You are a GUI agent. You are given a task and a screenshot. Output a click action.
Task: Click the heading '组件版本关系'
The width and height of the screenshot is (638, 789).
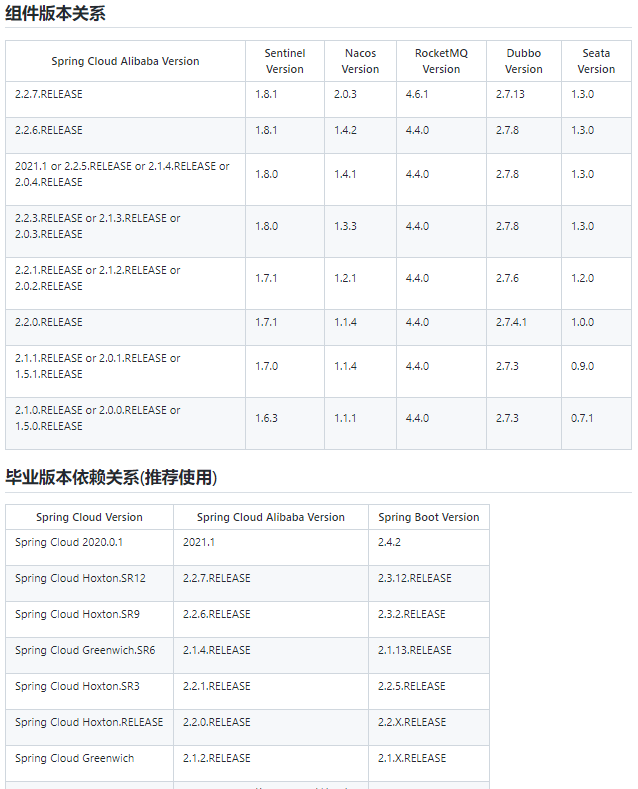[55, 14]
